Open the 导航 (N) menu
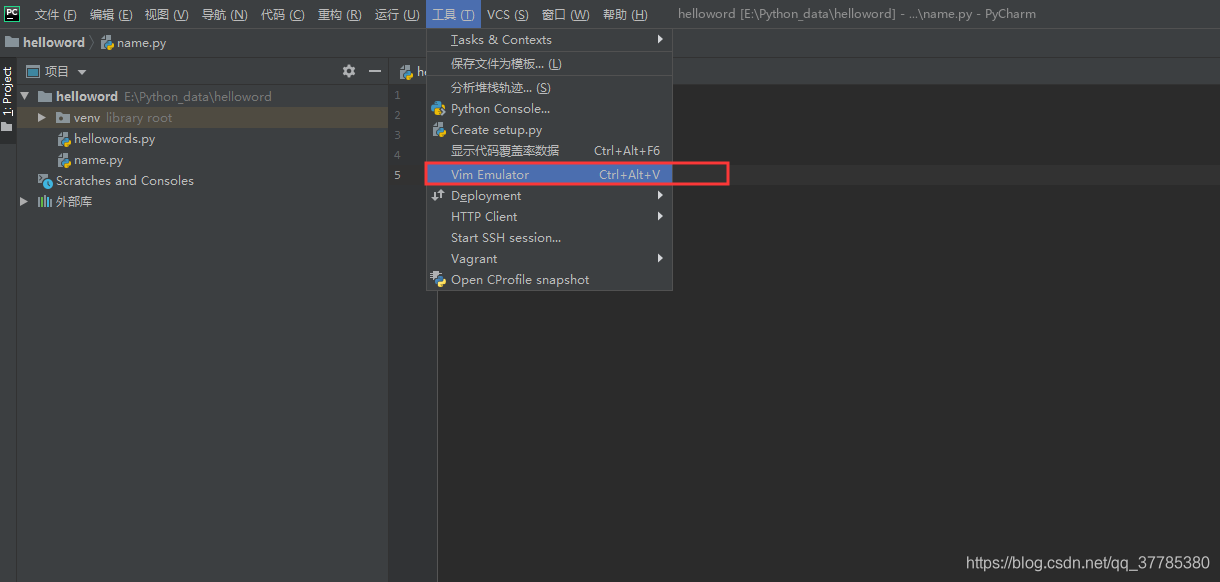This screenshot has height=582, width=1220. pyautogui.click(x=225, y=15)
